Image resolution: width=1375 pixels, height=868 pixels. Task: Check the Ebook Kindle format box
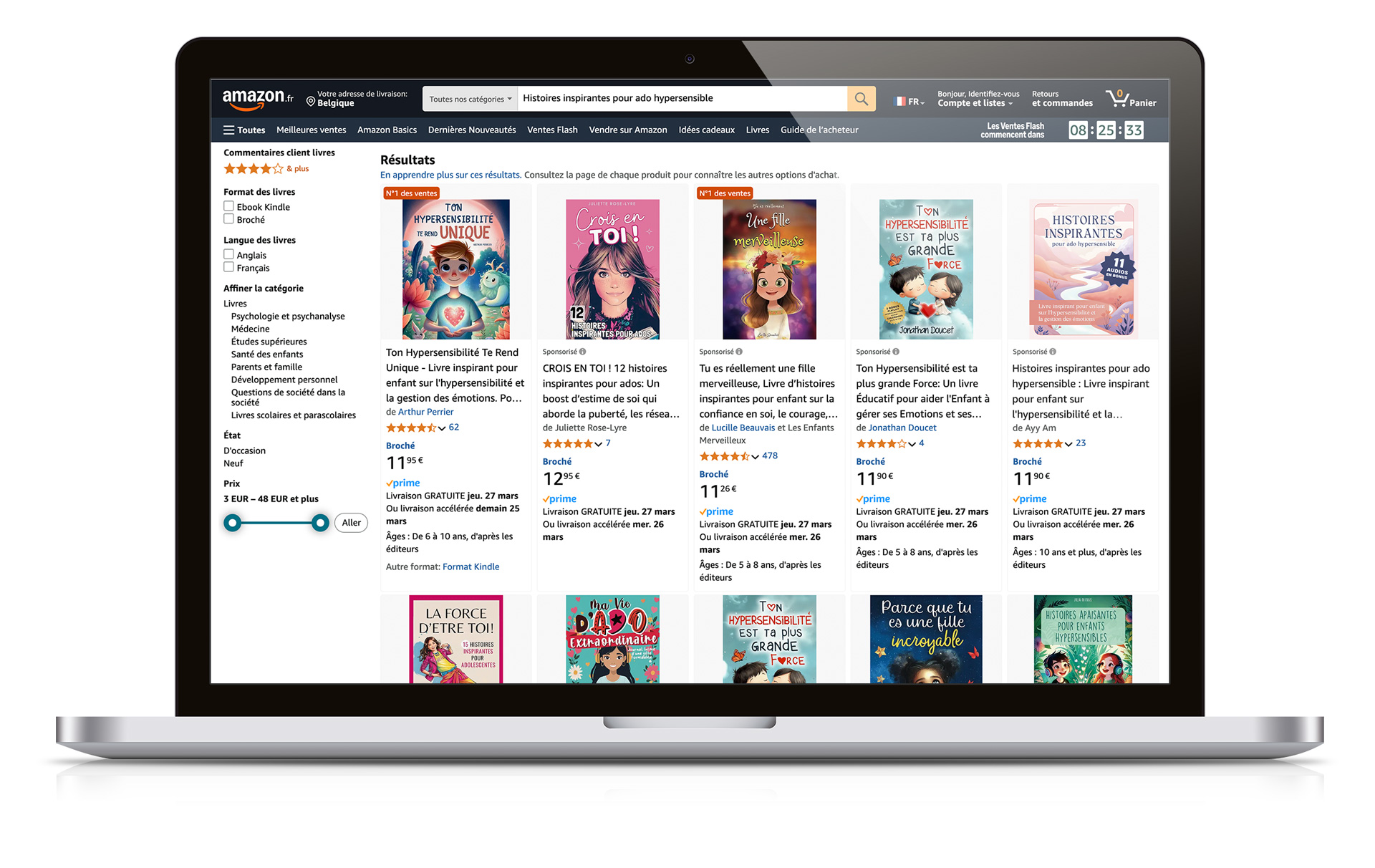click(x=228, y=206)
